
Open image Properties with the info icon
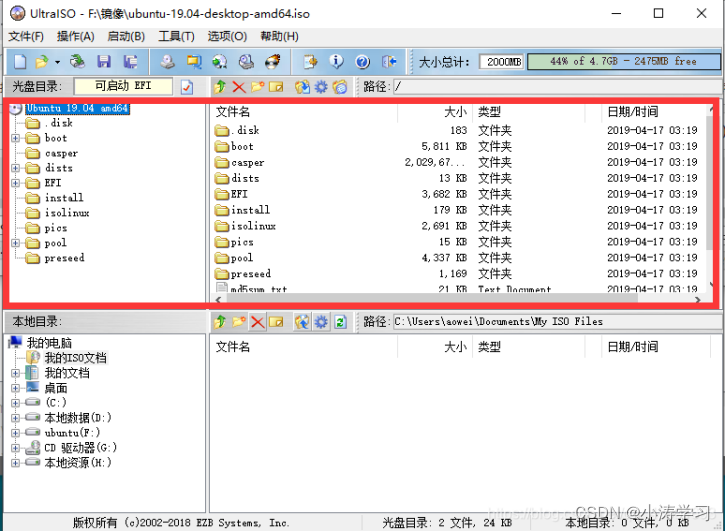336,62
